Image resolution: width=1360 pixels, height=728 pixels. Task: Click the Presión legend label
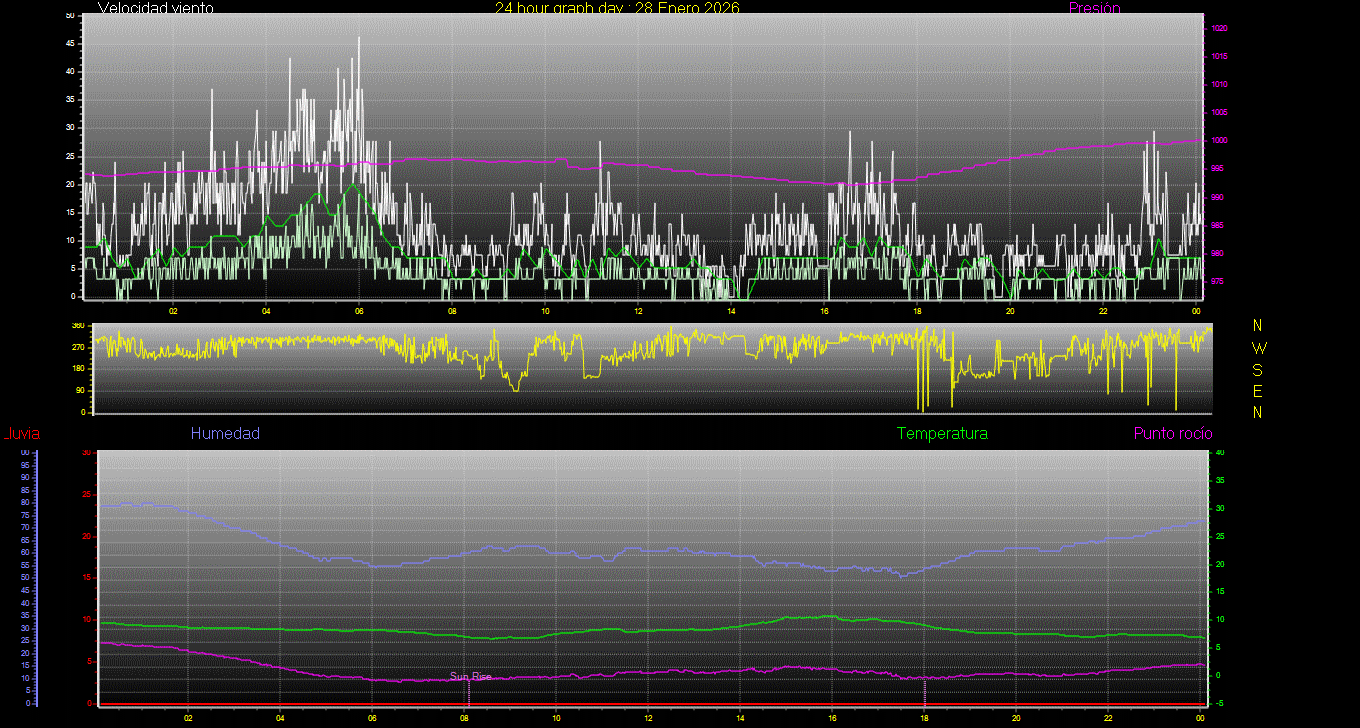click(1094, 8)
